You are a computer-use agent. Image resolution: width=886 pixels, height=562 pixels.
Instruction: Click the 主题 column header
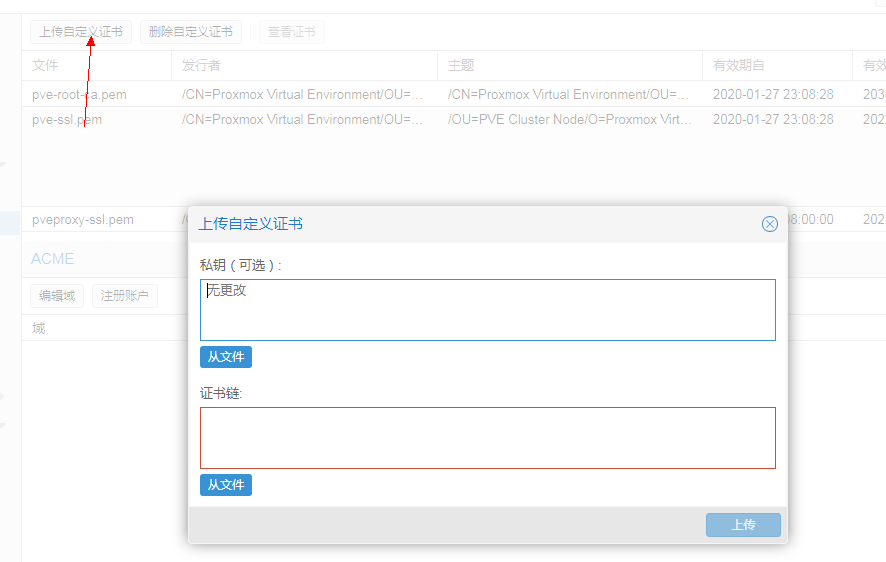pos(570,66)
